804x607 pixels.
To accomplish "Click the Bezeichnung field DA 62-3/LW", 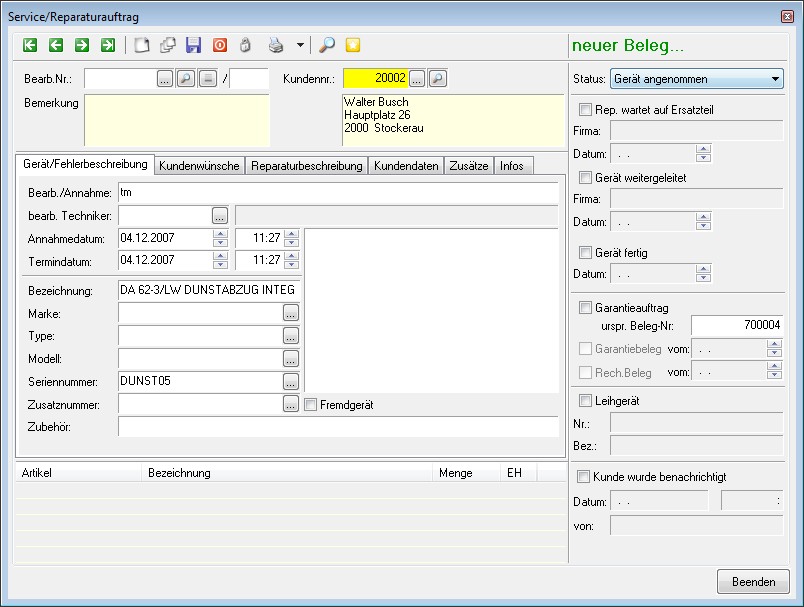I will pos(209,290).
